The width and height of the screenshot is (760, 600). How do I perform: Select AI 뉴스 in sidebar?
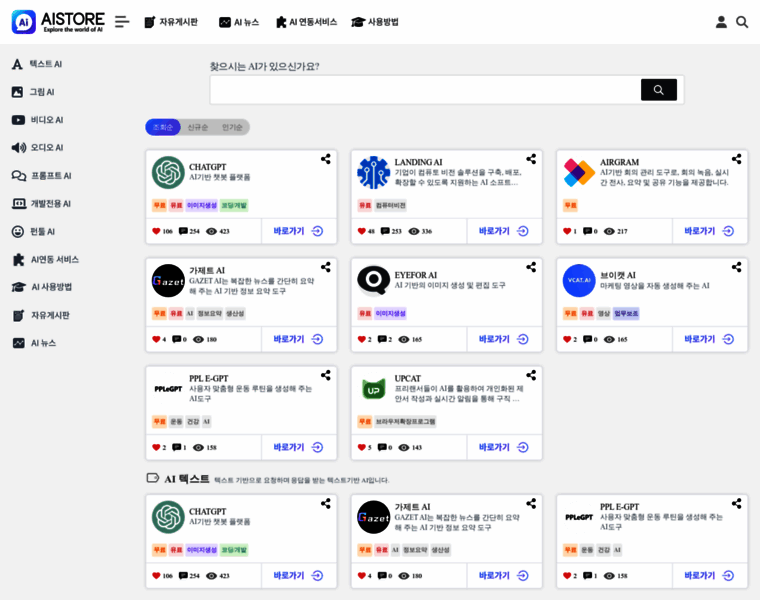click(x=34, y=343)
